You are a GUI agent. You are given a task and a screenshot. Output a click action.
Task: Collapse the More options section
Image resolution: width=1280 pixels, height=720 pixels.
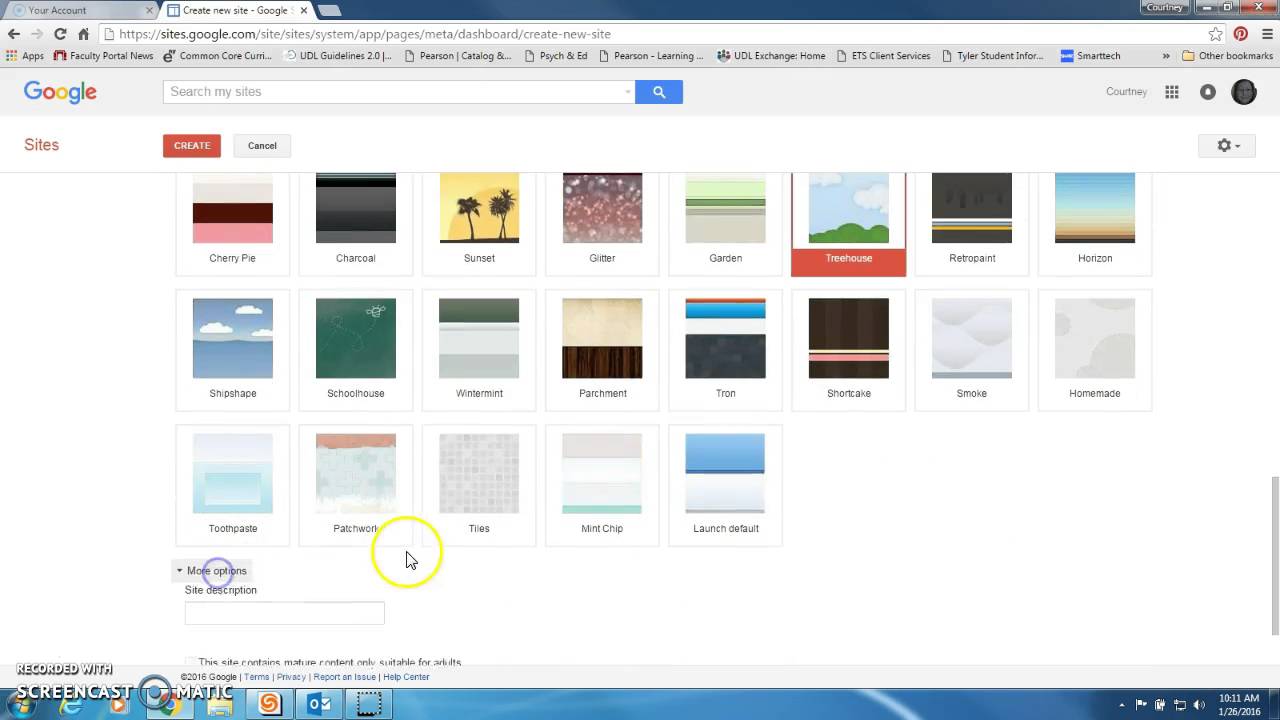[x=211, y=571]
